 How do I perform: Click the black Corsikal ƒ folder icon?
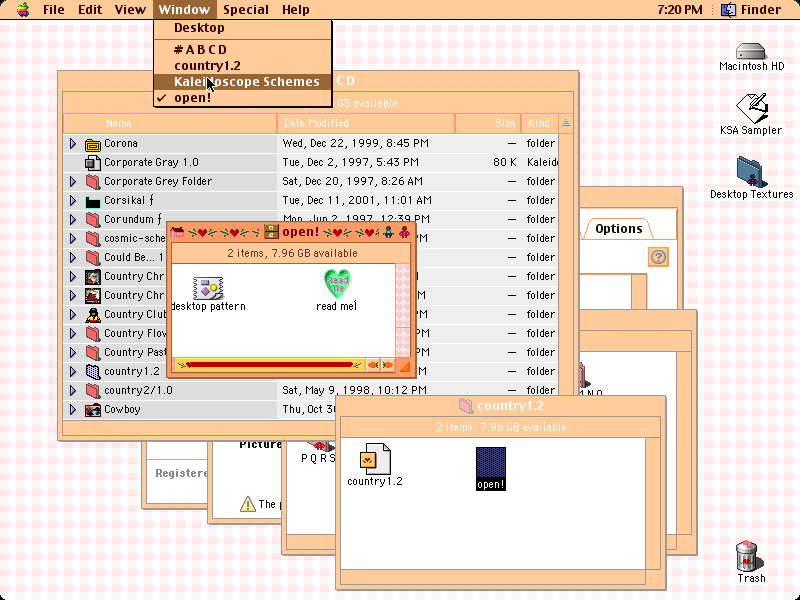coord(93,202)
